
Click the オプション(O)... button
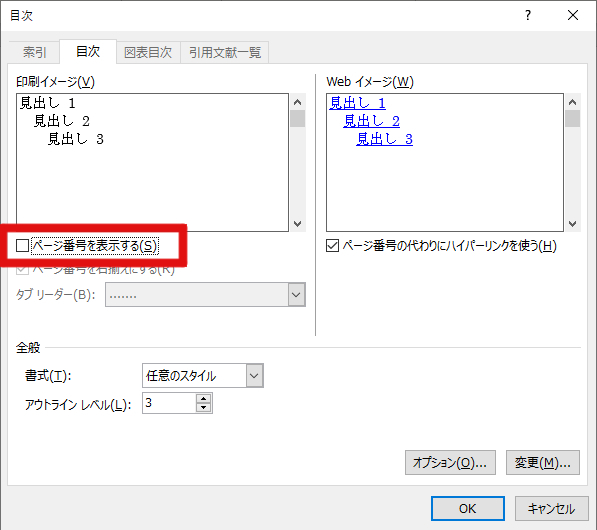(450, 463)
